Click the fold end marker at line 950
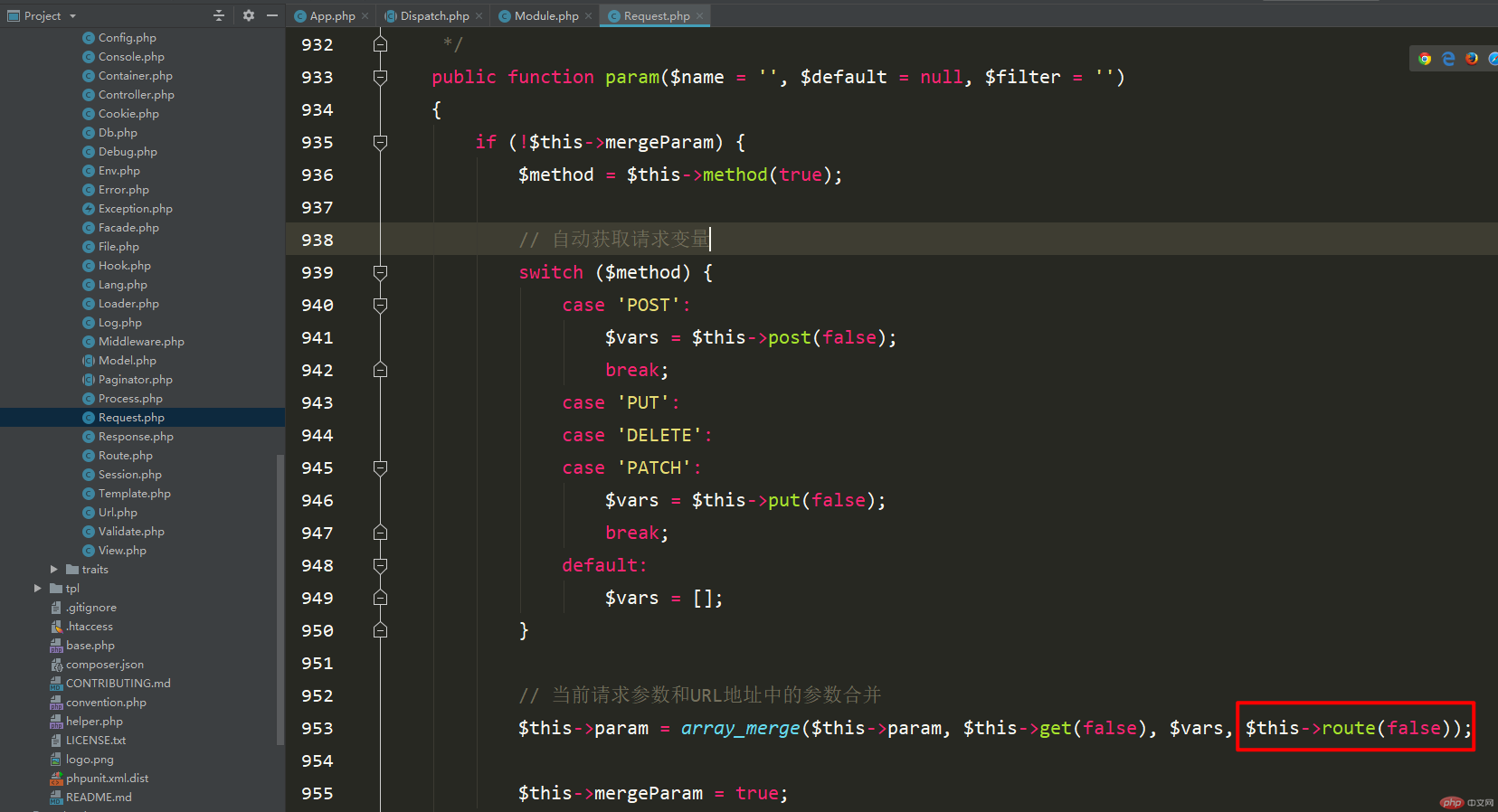 click(381, 630)
